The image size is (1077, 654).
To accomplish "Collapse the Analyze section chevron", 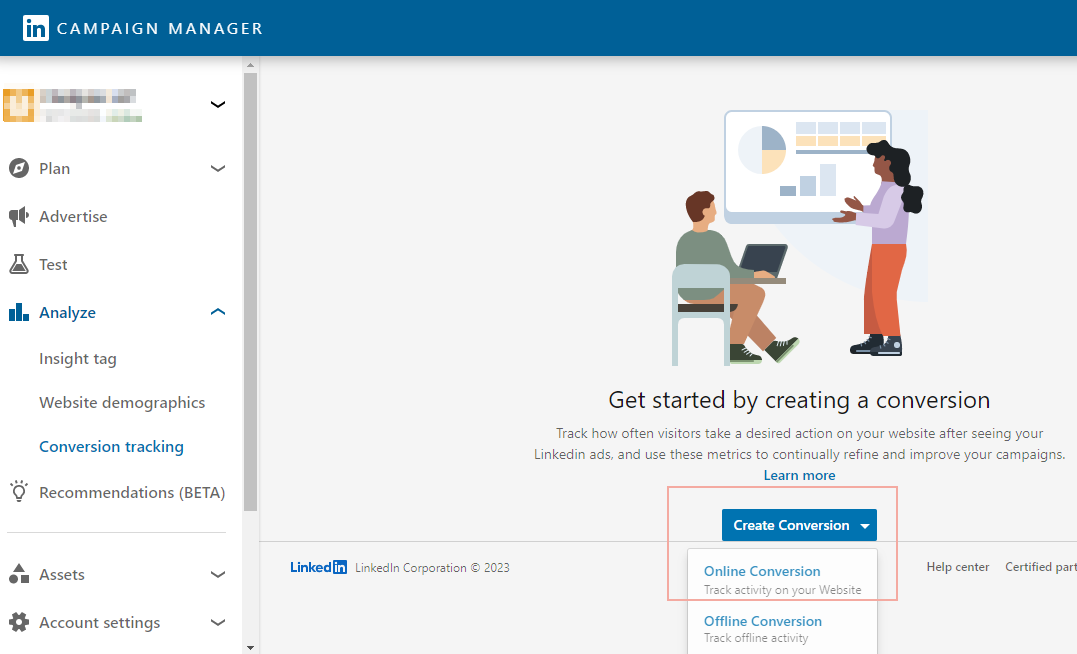I will coord(218,312).
